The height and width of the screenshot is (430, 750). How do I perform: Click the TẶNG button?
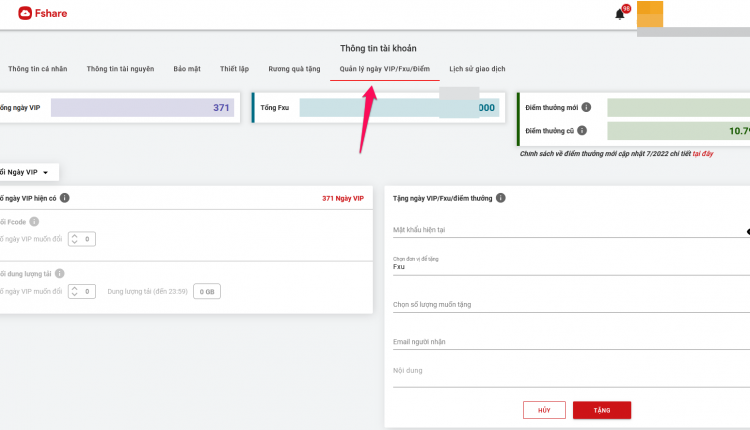point(602,410)
